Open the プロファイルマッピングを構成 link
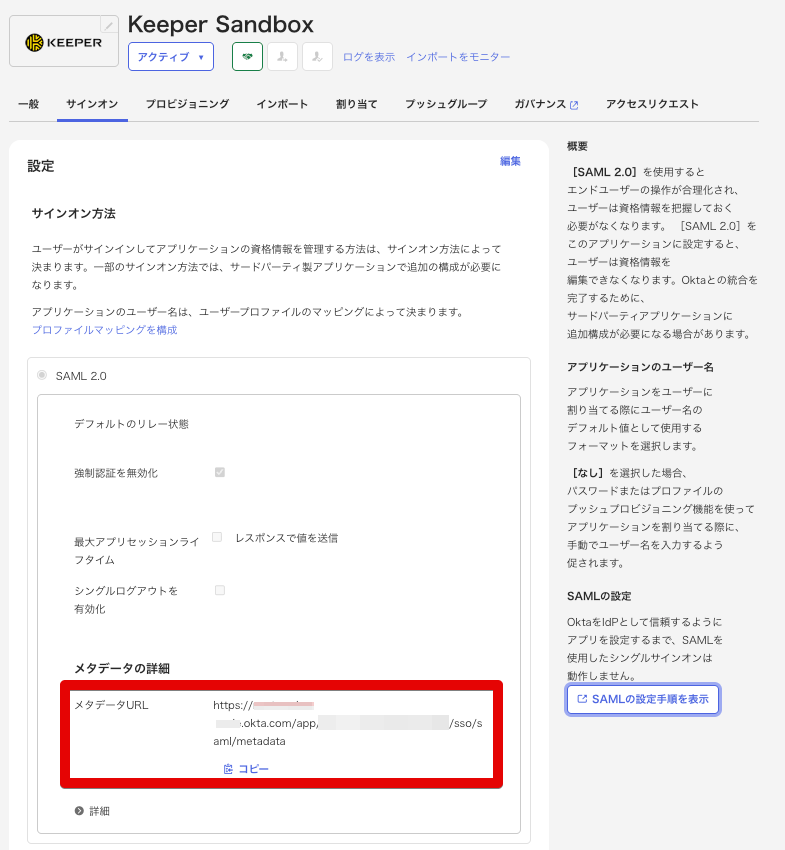This screenshot has width=785, height=850. (104, 330)
